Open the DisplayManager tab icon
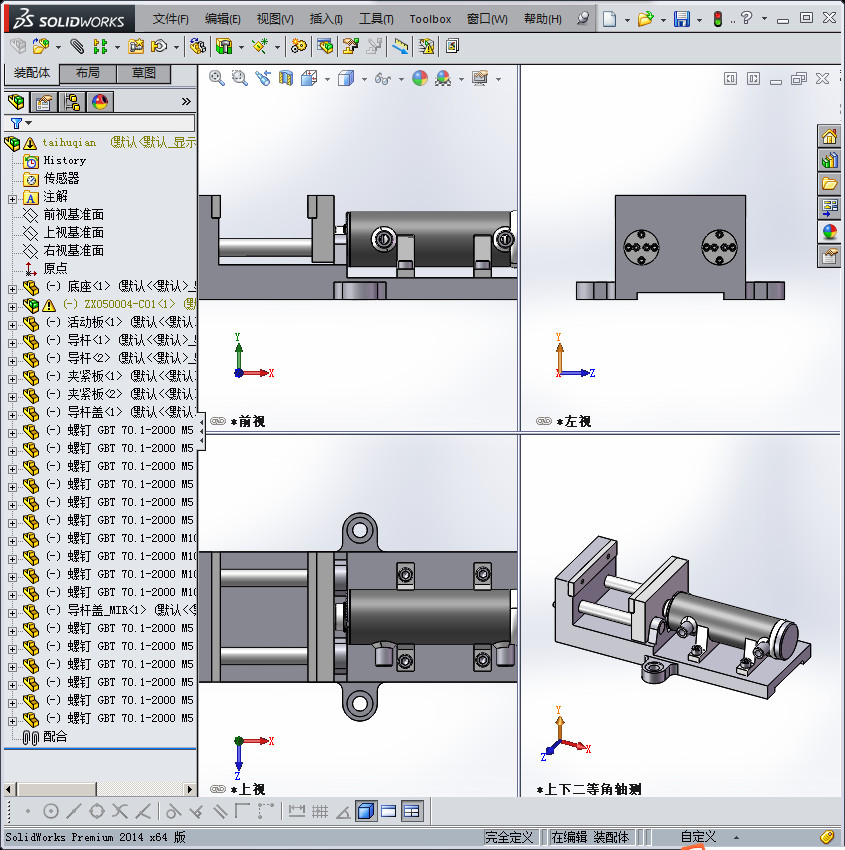The height and width of the screenshot is (850, 845). click(x=100, y=102)
